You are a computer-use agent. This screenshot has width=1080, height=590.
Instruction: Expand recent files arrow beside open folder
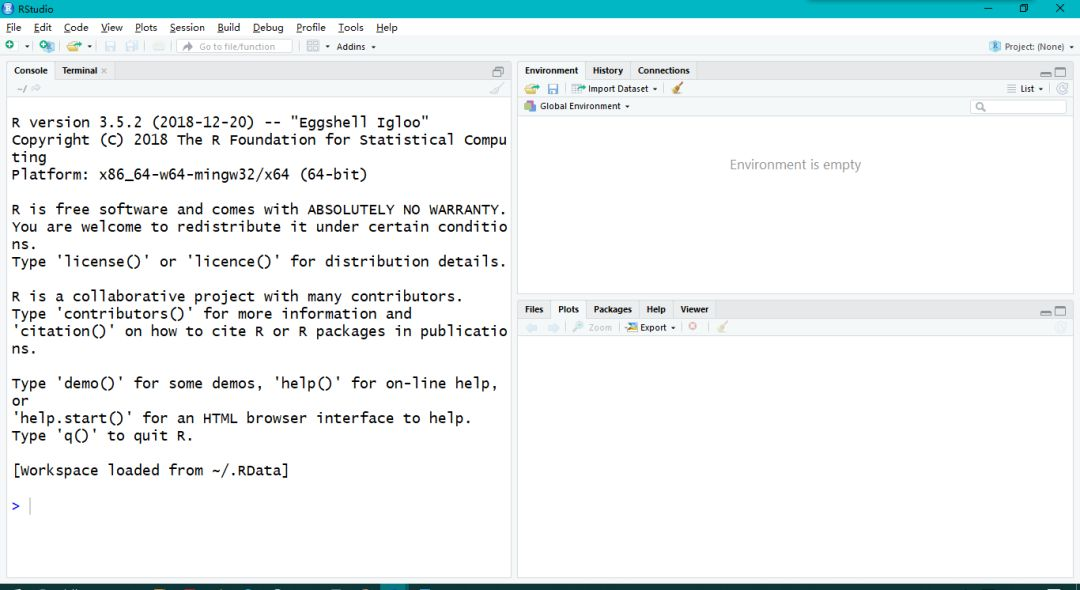click(x=90, y=47)
